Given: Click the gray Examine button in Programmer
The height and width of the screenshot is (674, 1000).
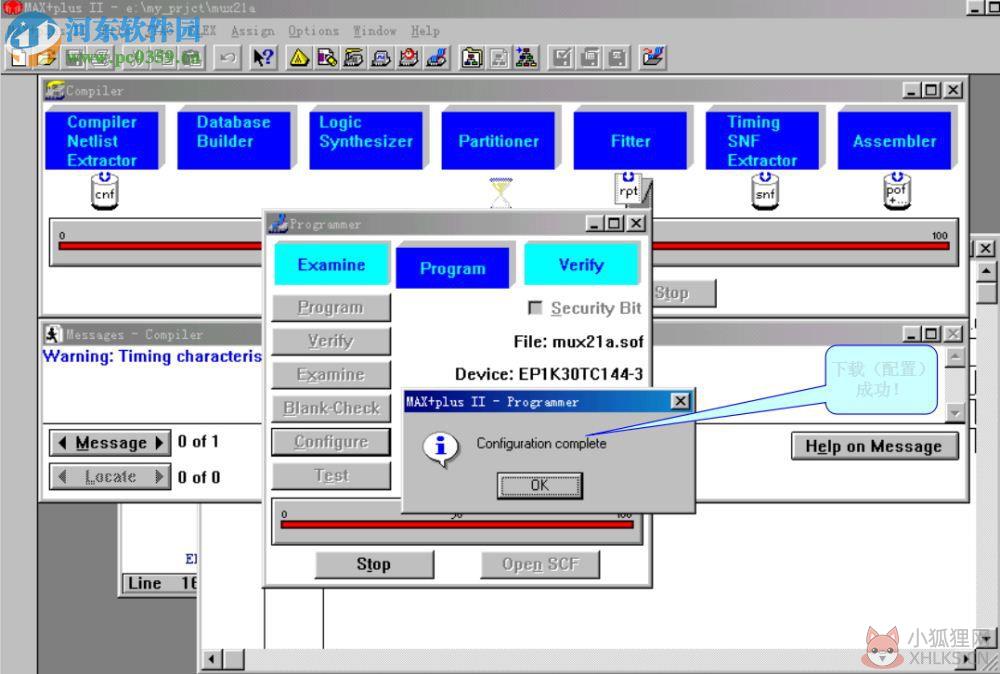Looking at the screenshot, I should pos(331,374).
